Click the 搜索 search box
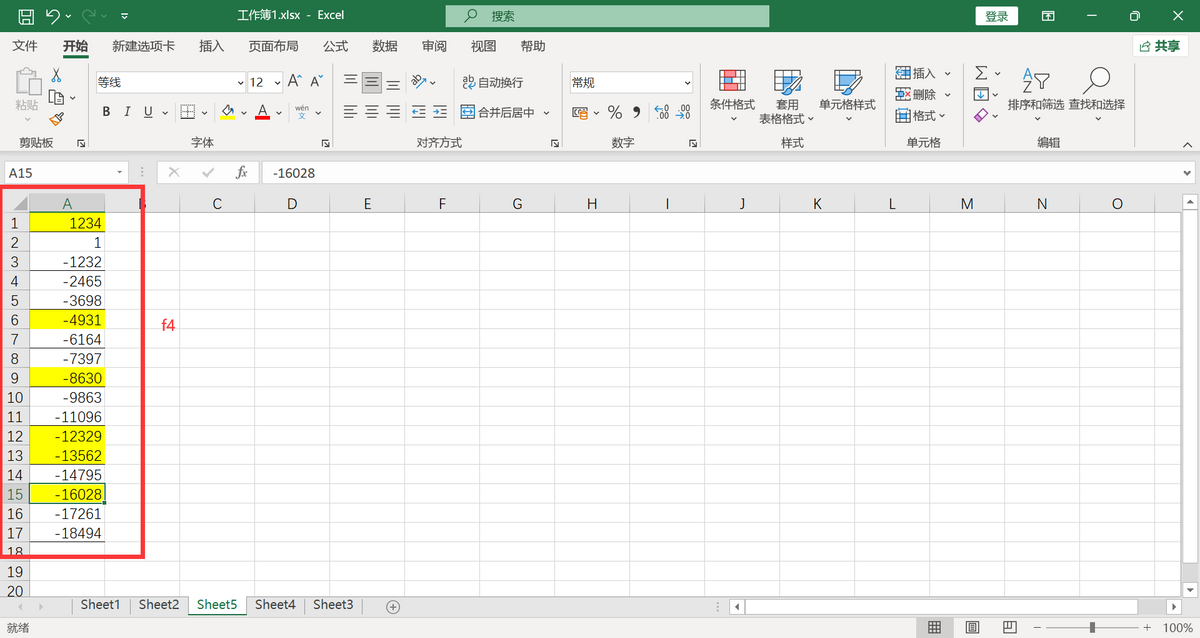Viewport: 1200px width, 638px height. coord(607,16)
